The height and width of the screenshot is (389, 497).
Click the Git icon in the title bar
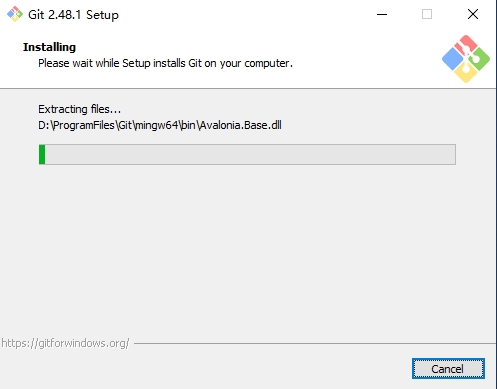pyautogui.click(x=15, y=14)
